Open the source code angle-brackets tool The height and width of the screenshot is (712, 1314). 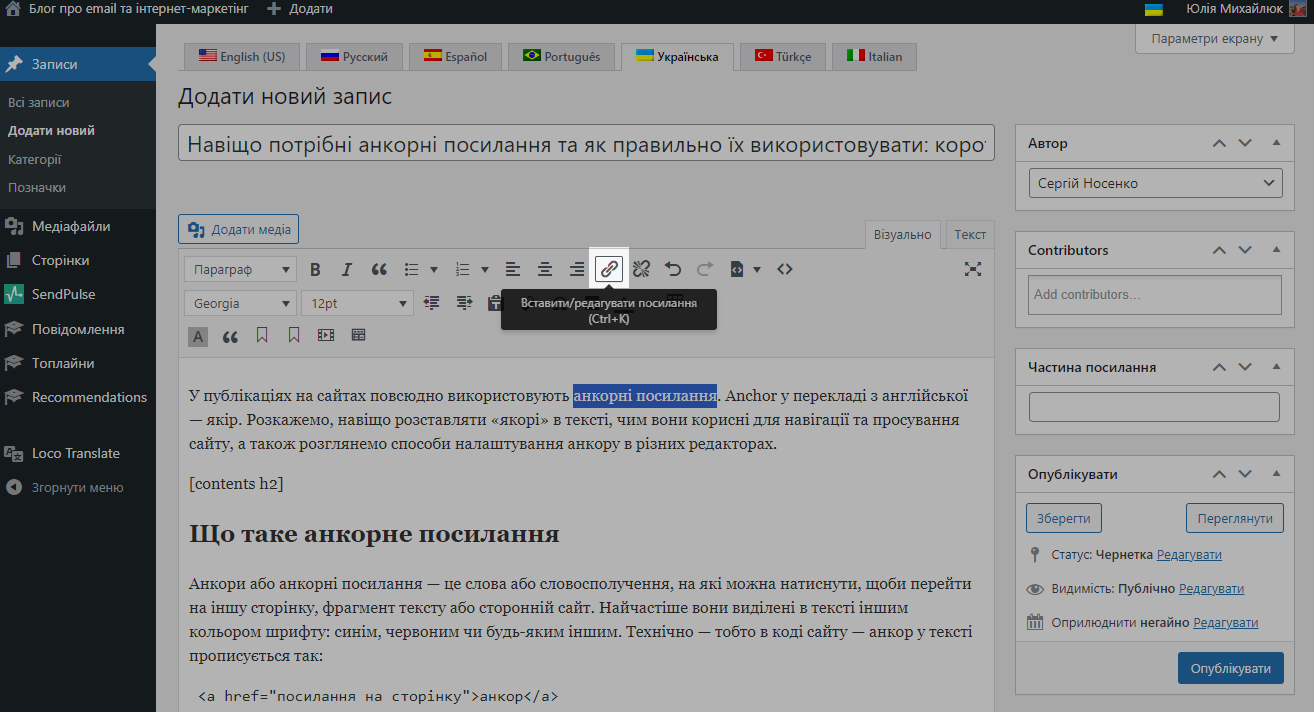point(785,269)
